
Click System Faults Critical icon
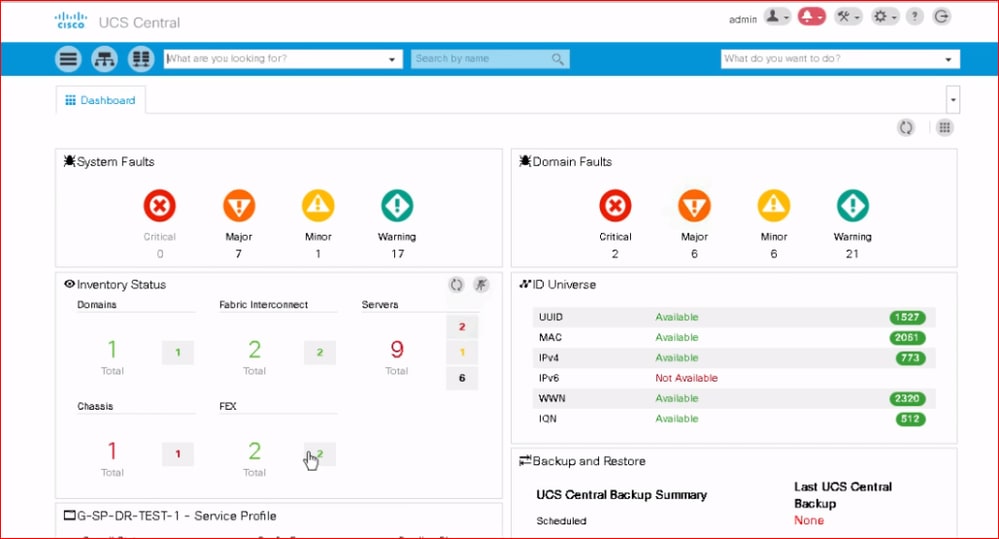tap(159, 206)
